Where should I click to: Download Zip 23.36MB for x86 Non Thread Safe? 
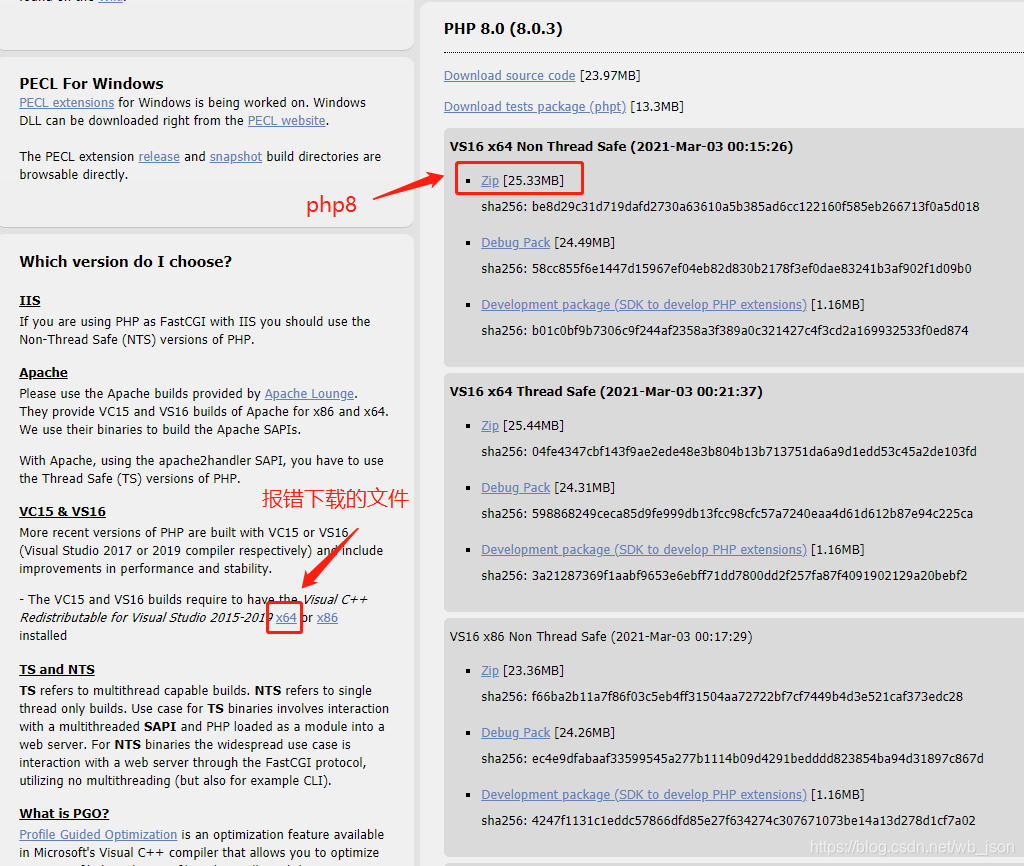(x=490, y=671)
